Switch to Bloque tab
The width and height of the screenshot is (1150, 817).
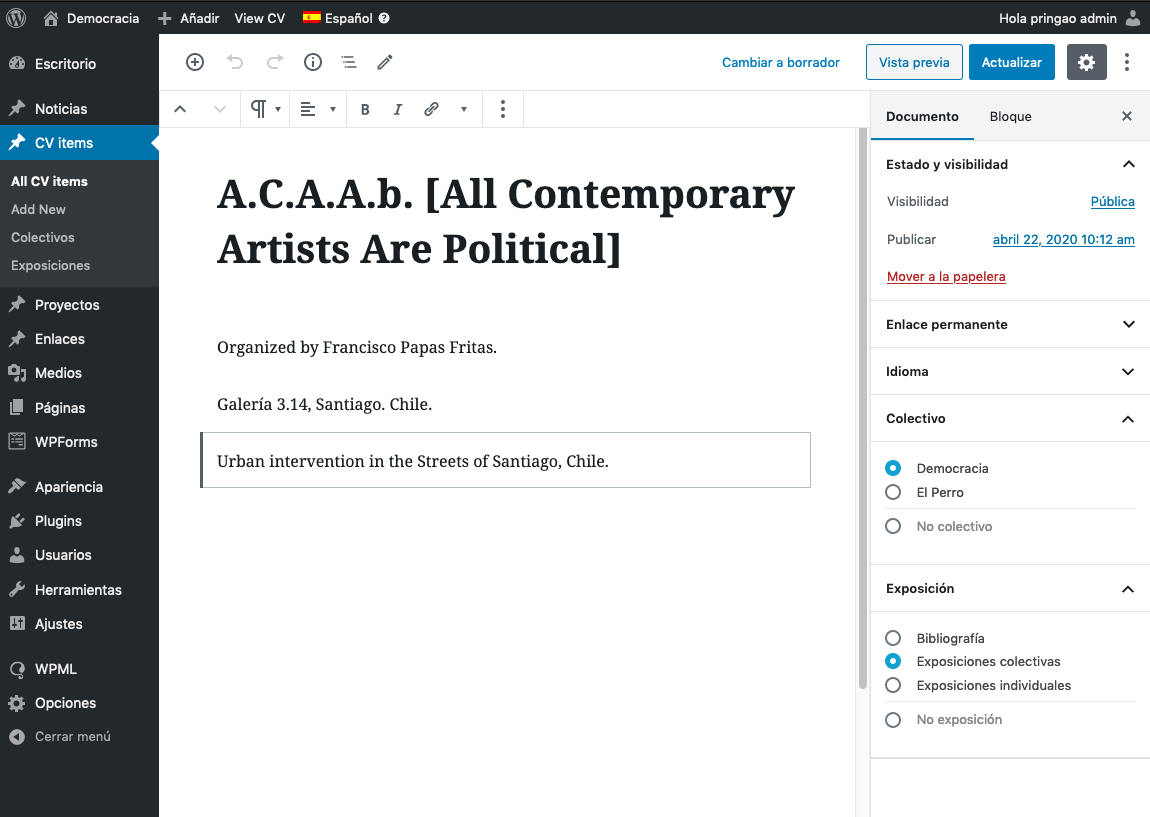(x=1010, y=116)
